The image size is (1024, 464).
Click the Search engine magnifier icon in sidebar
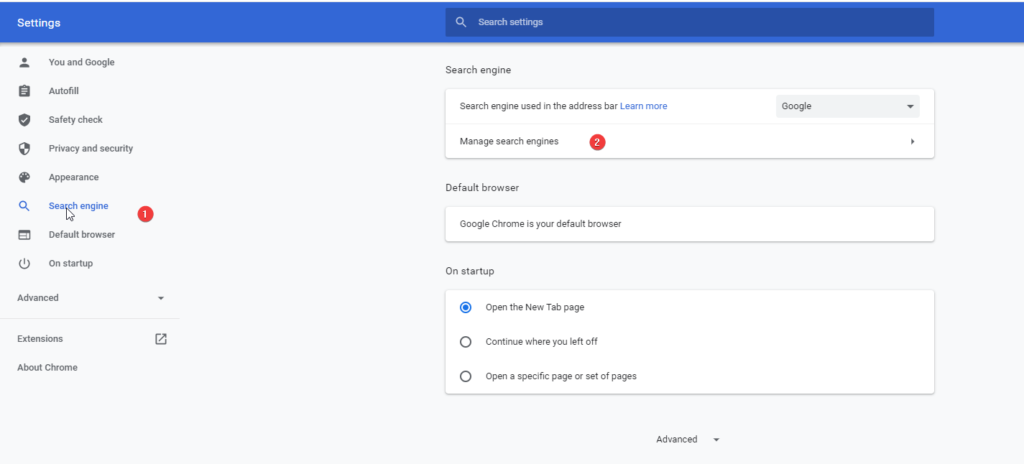point(24,206)
